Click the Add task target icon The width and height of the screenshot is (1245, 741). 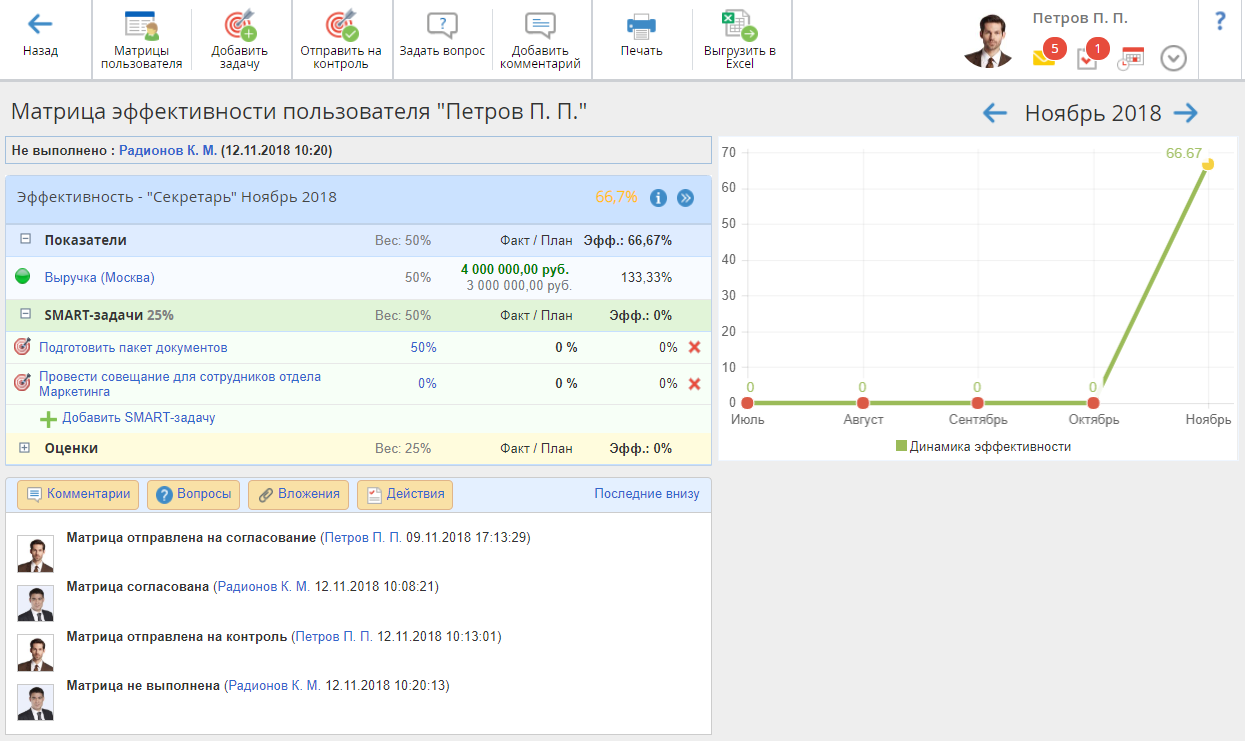240,25
